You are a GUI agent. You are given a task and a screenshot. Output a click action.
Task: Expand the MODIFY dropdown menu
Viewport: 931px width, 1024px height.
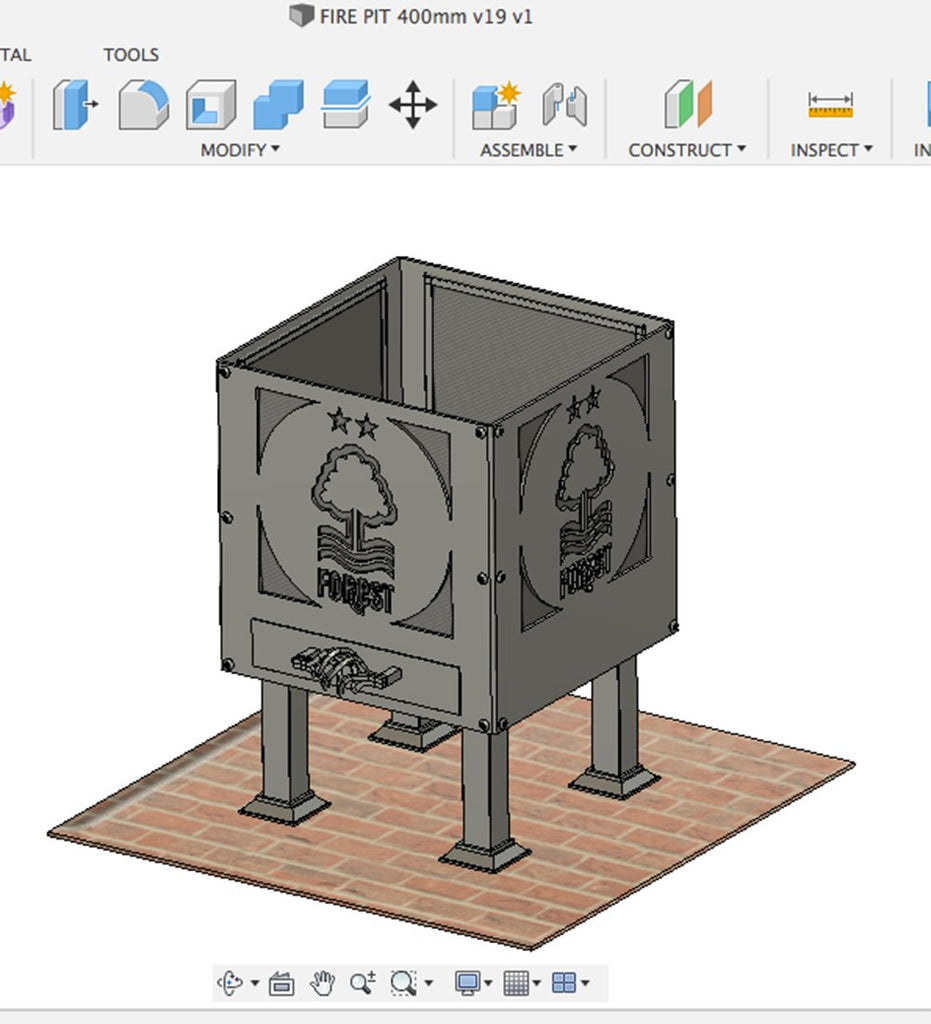240,150
